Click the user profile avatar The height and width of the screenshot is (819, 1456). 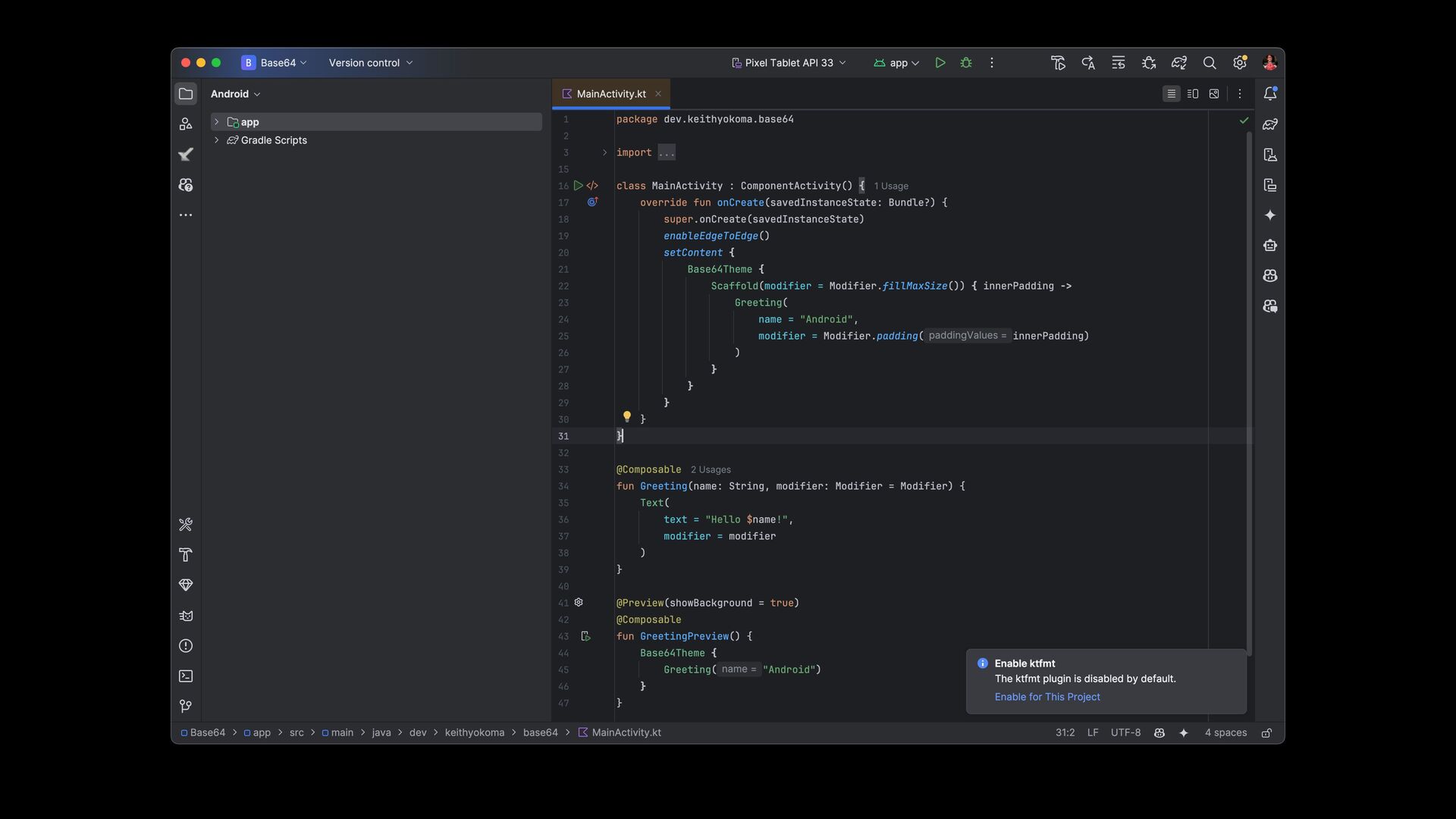coord(1270,63)
